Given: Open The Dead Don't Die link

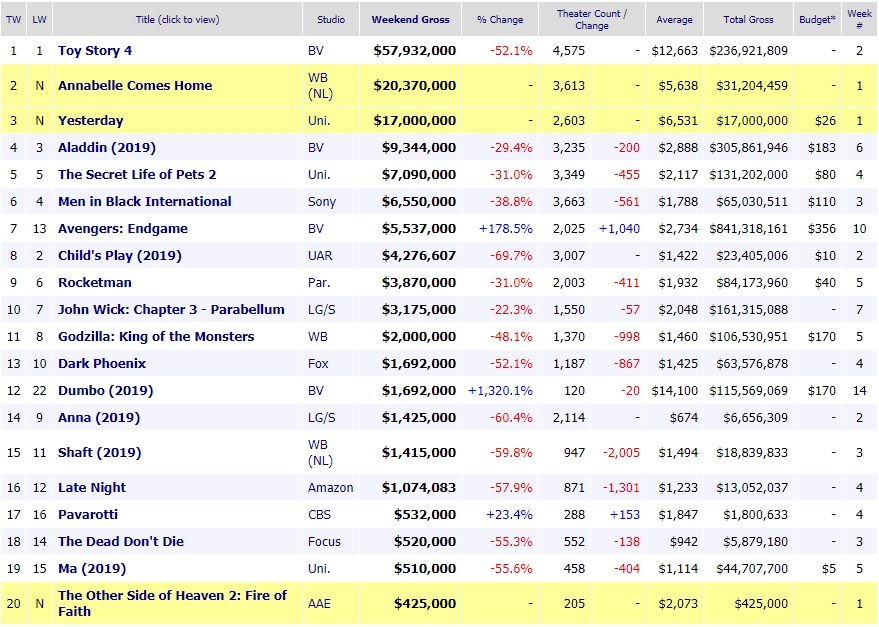Looking at the screenshot, I should [121, 541].
